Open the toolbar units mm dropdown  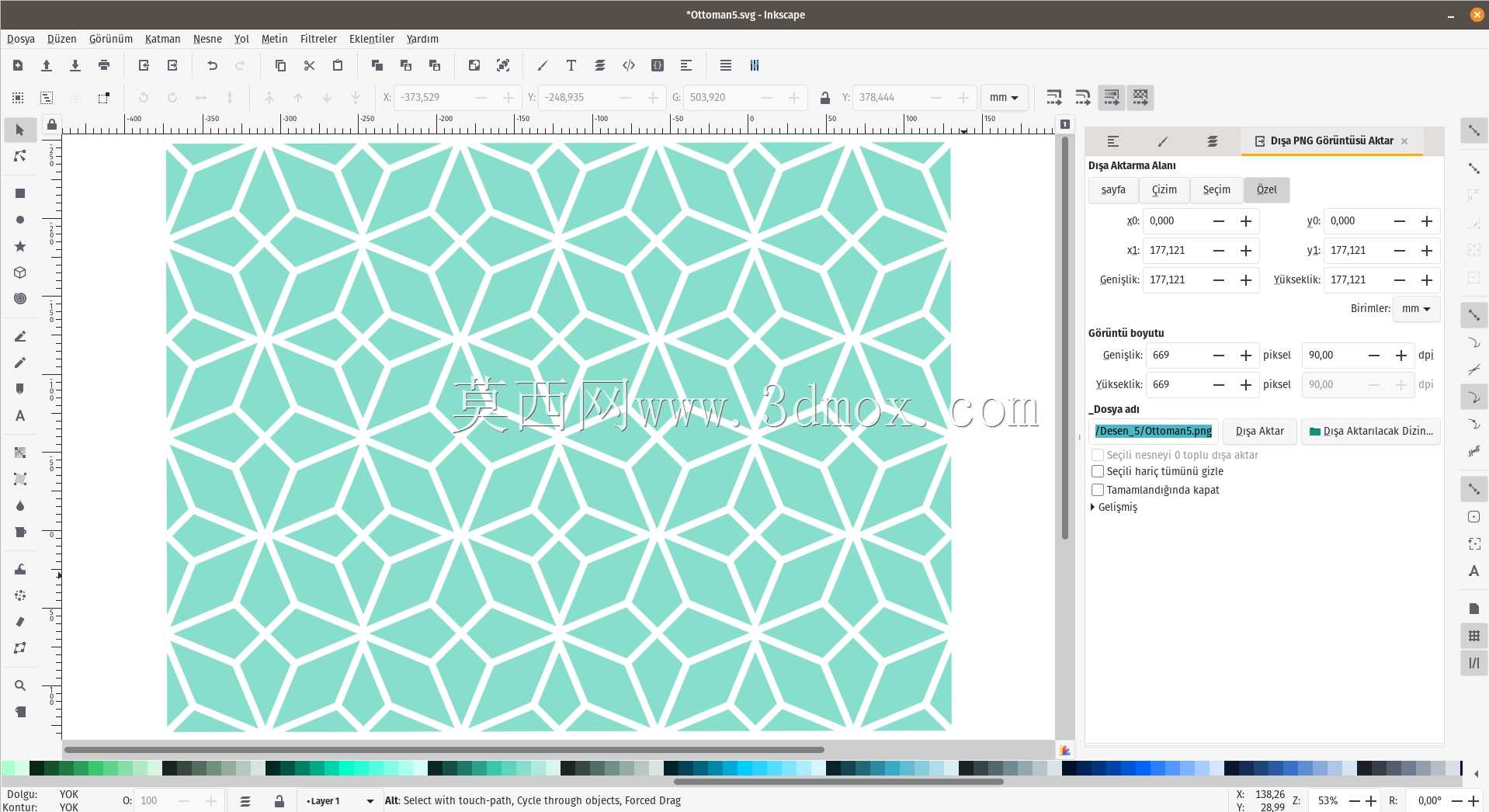tap(1004, 98)
